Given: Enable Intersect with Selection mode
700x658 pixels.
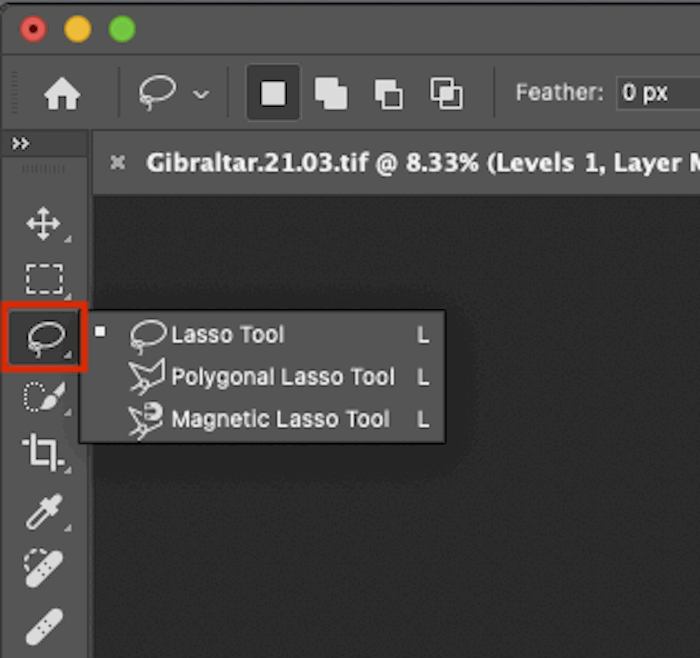Looking at the screenshot, I should (446, 94).
